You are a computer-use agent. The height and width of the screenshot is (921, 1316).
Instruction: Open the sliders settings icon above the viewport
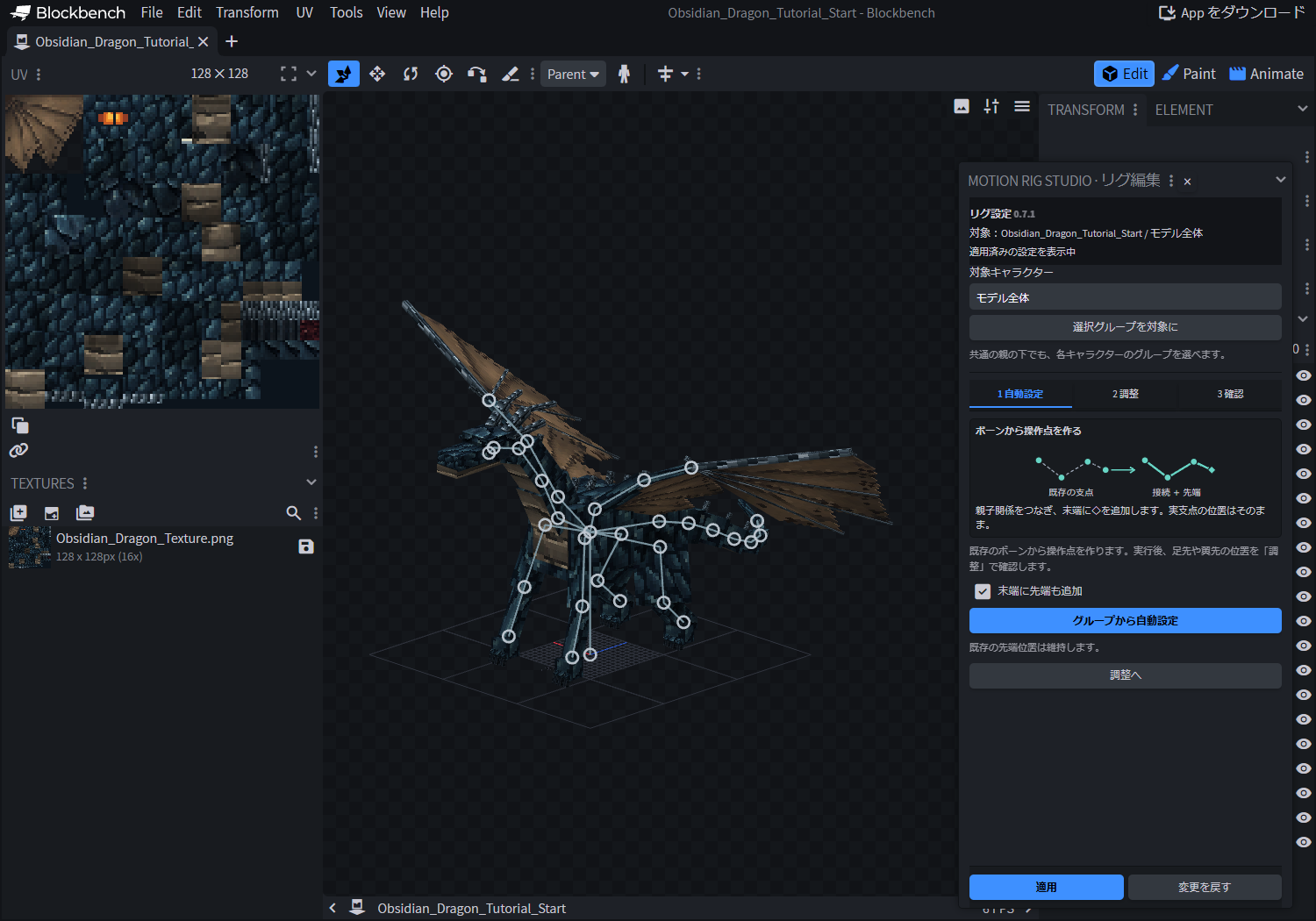tap(991, 106)
